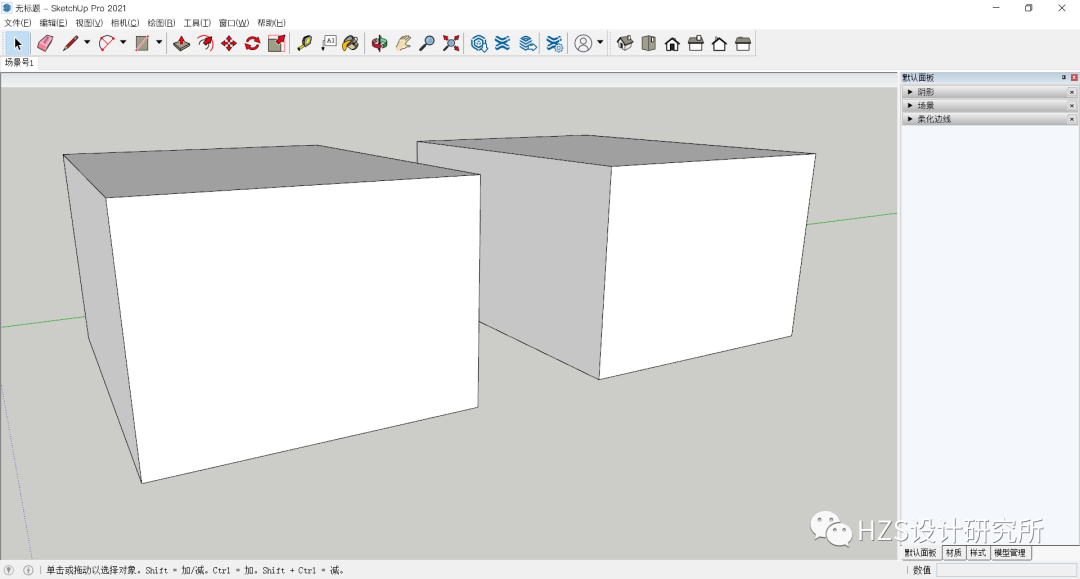Switch to the Iso camera view
This screenshot has height=579, width=1080.
pos(624,44)
